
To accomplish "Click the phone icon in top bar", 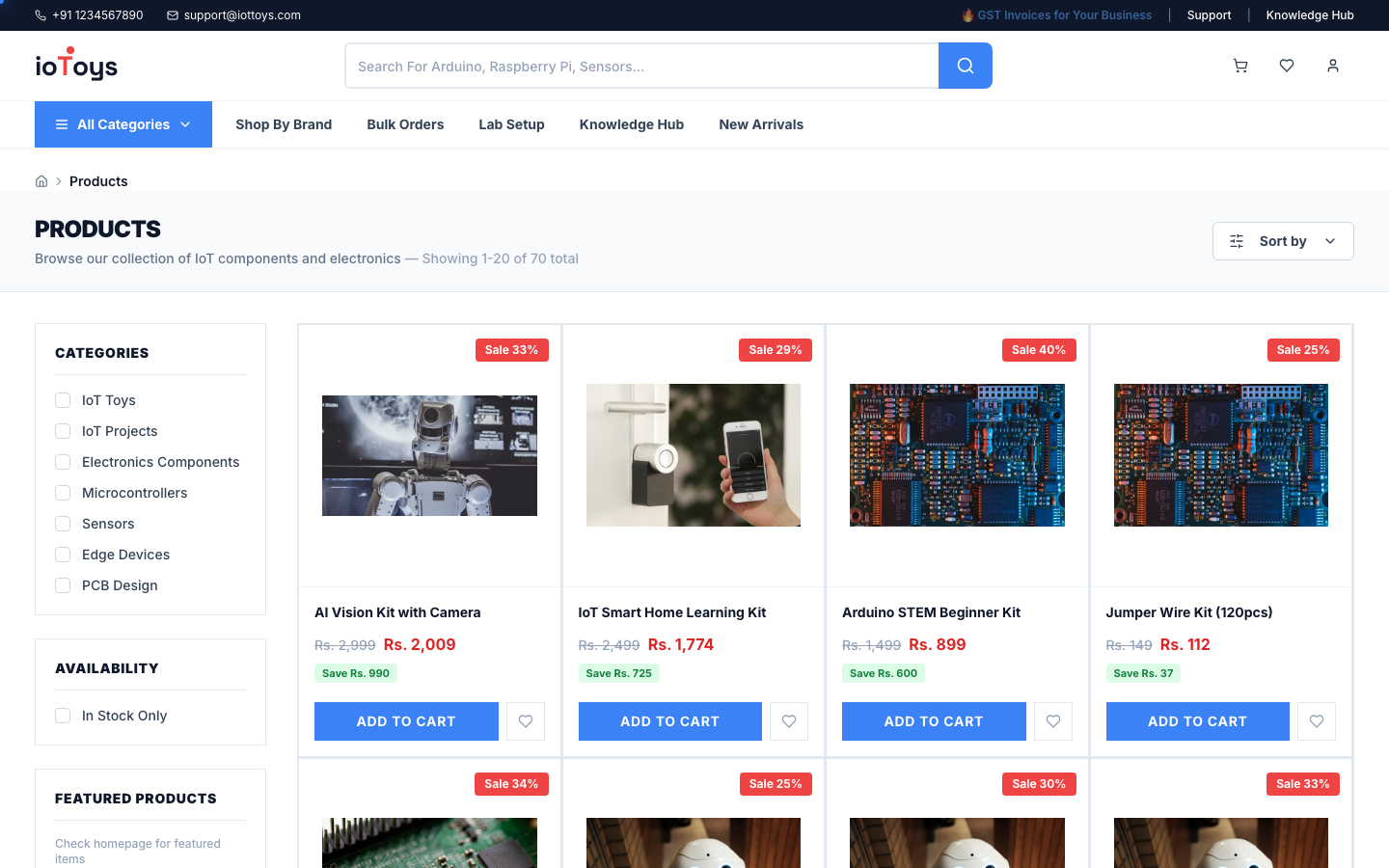I will click(x=41, y=15).
